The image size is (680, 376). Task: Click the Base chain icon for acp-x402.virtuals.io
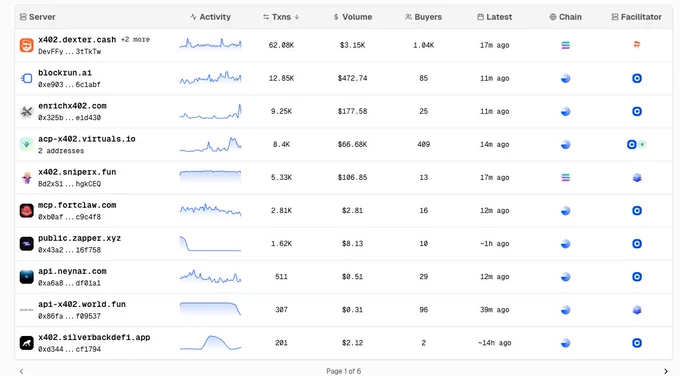click(566, 144)
